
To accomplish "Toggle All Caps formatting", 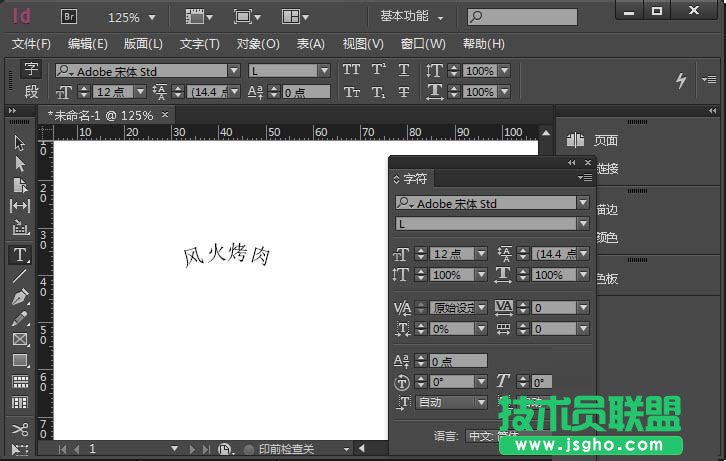I will tap(351, 70).
